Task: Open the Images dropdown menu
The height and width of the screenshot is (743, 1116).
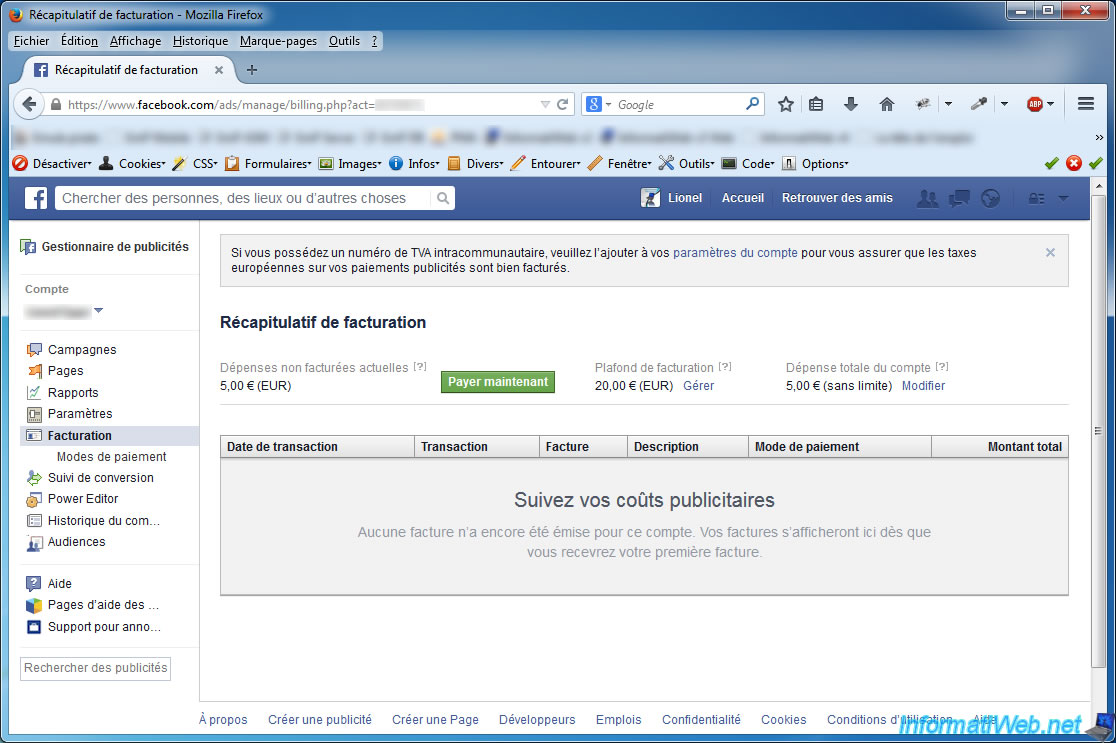Action: pos(350,164)
